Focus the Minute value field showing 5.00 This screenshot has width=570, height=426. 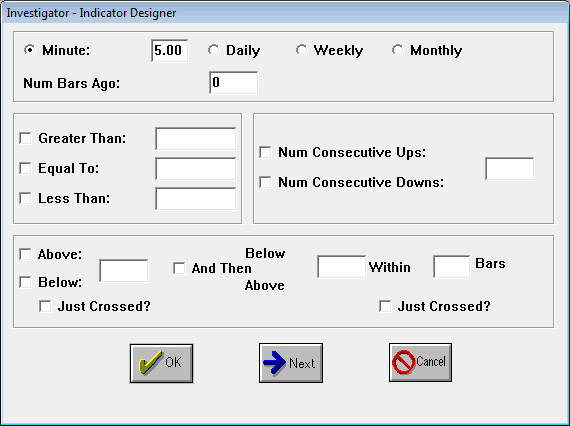(170, 51)
